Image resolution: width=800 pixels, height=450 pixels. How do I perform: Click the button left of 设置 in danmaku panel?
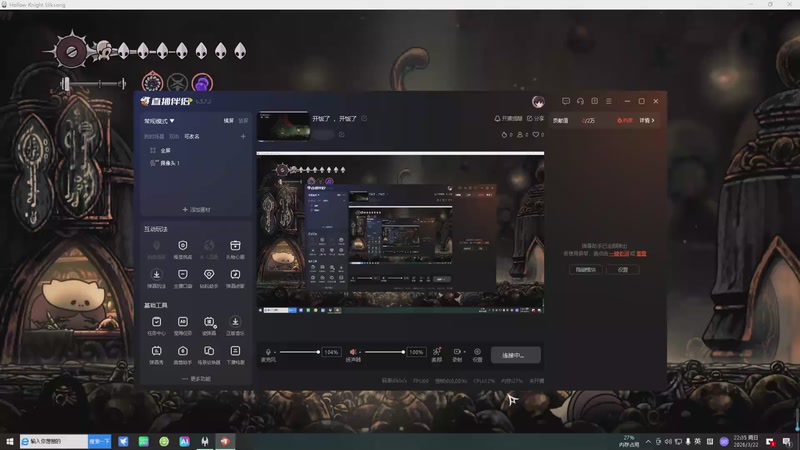(x=585, y=269)
